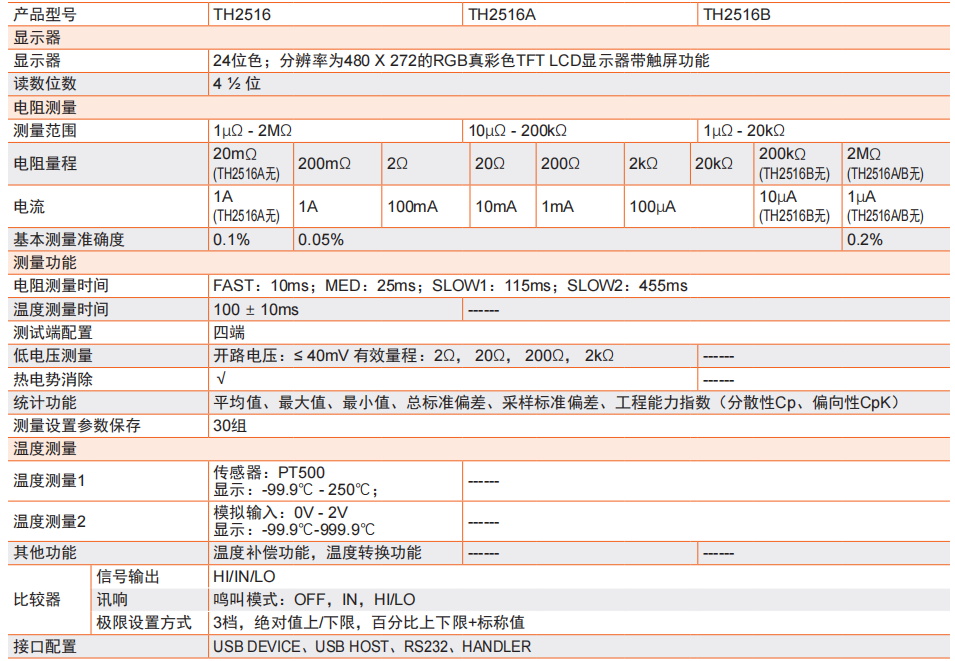The height and width of the screenshot is (661, 955).
Task: Click the 统计功能 row label
Action: point(44,402)
